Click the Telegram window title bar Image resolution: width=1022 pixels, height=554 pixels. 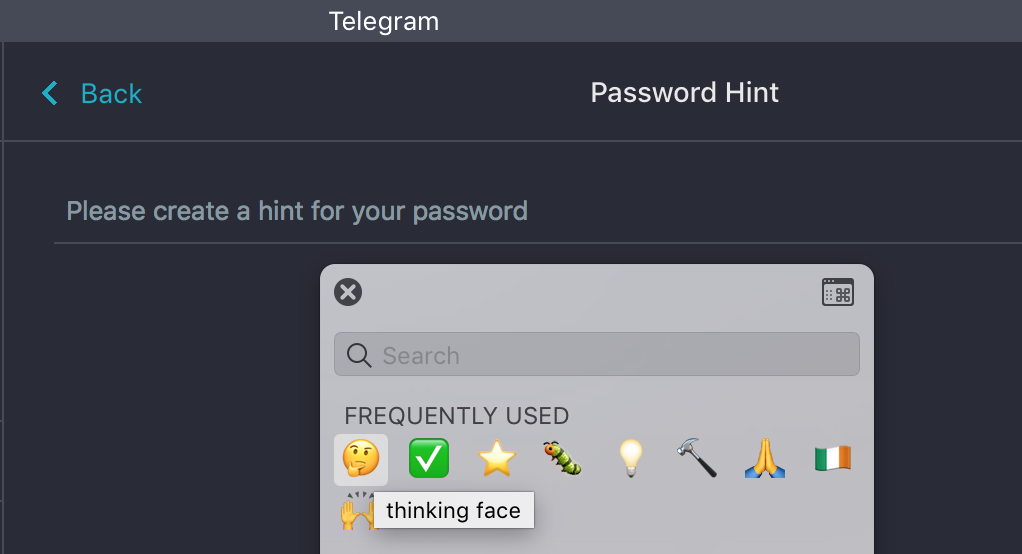pyautogui.click(x=384, y=21)
